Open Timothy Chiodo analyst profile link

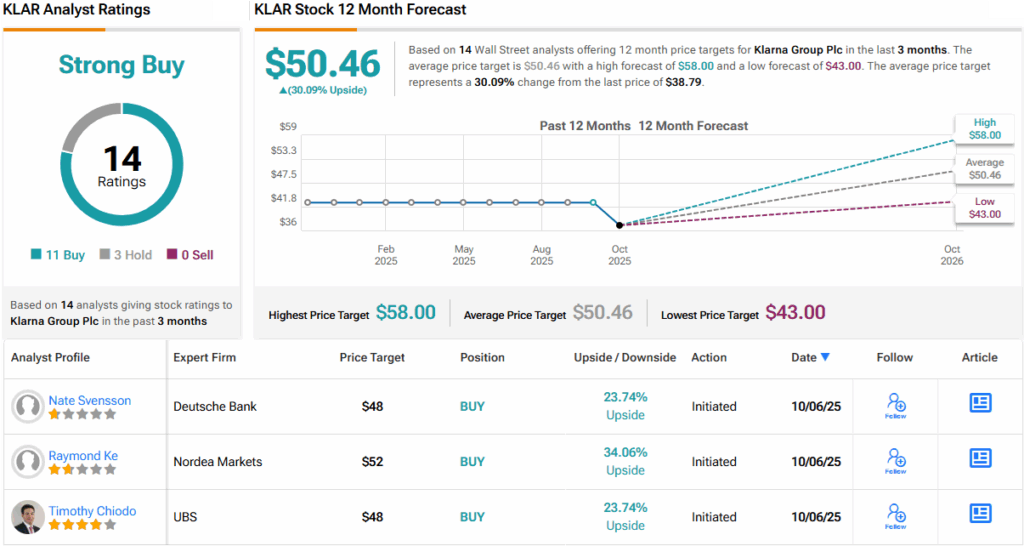coord(92,511)
